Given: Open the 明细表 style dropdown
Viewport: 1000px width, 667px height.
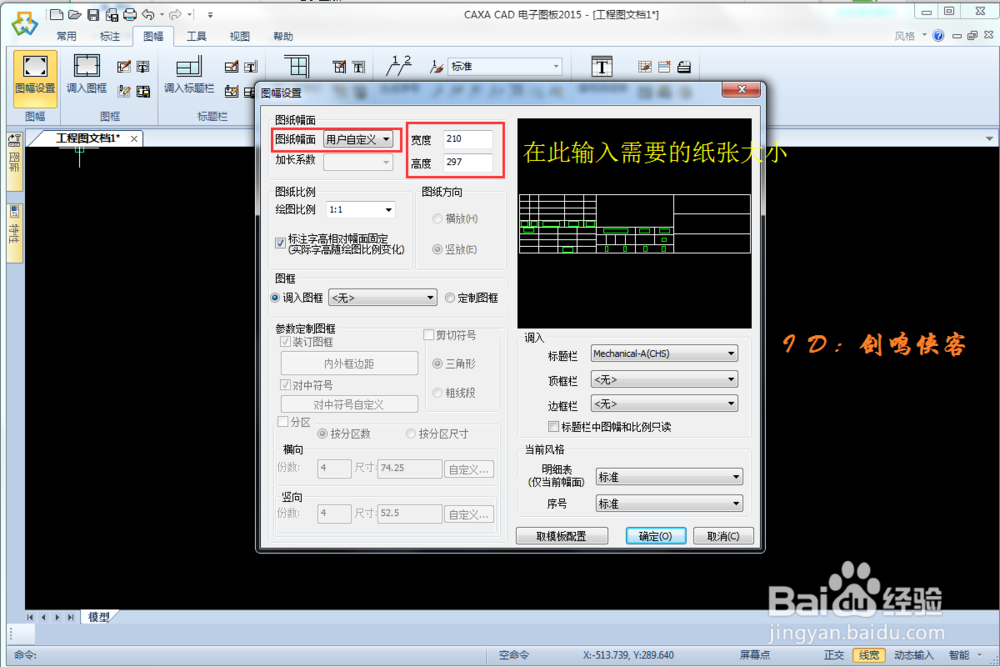Looking at the screenshot, I should click(x=669, y=477).
